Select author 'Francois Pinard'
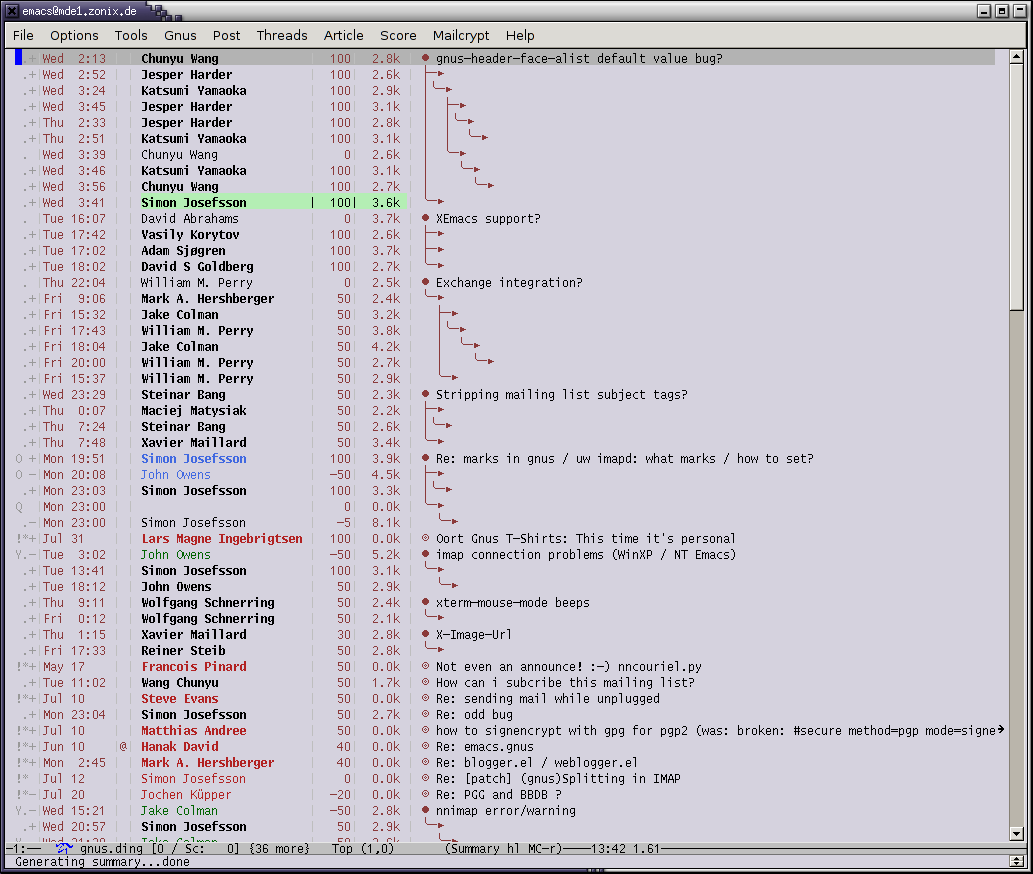1033x874 pixels. [x=194, y=666]
